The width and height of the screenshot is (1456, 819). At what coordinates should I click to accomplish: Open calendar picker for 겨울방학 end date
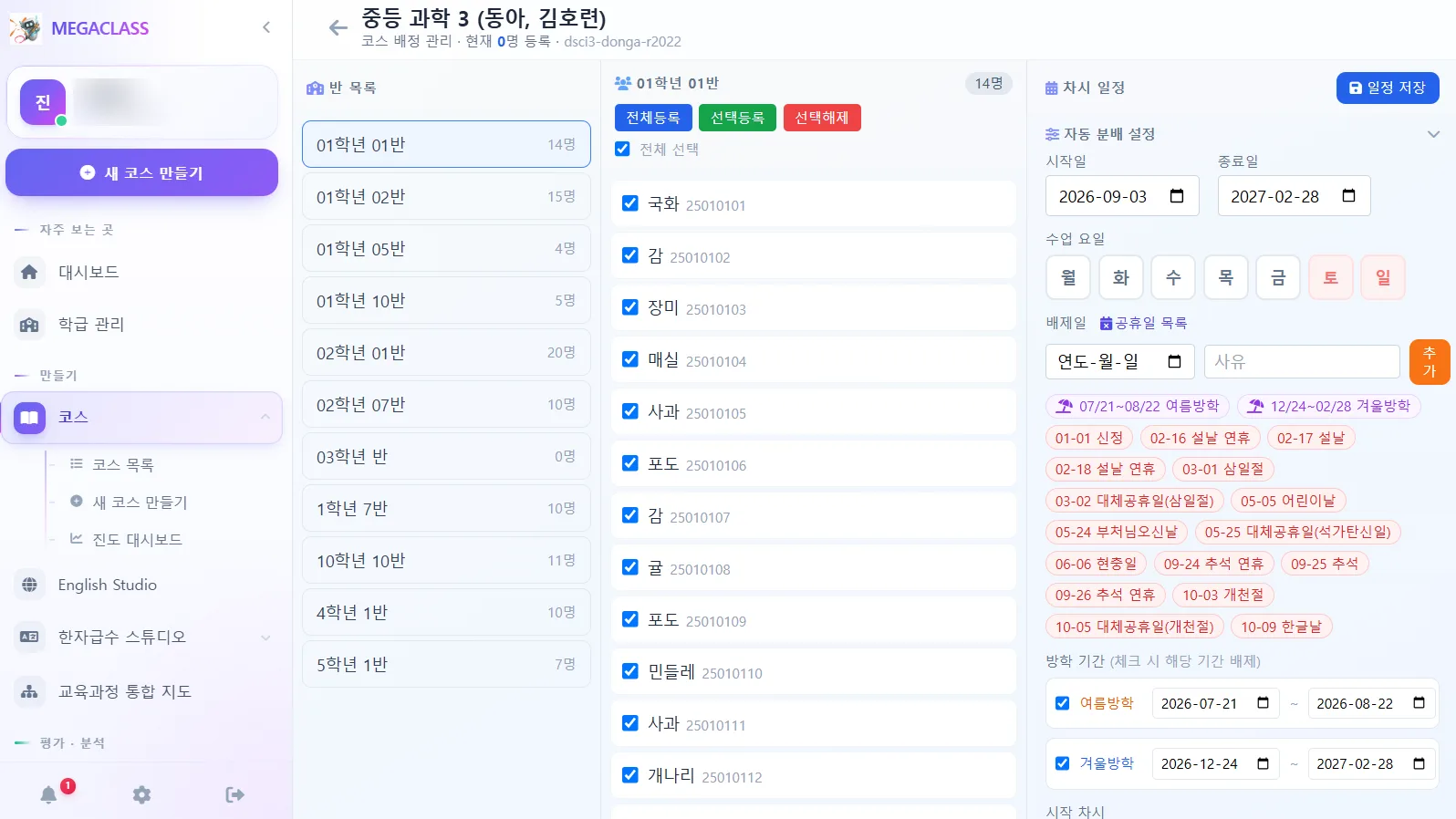(1419, 763)
